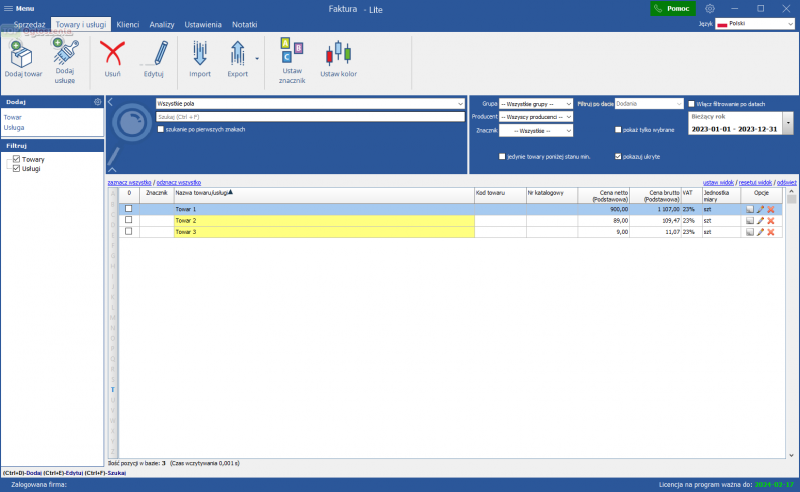Open the Język language dropdown

(755, 23)
